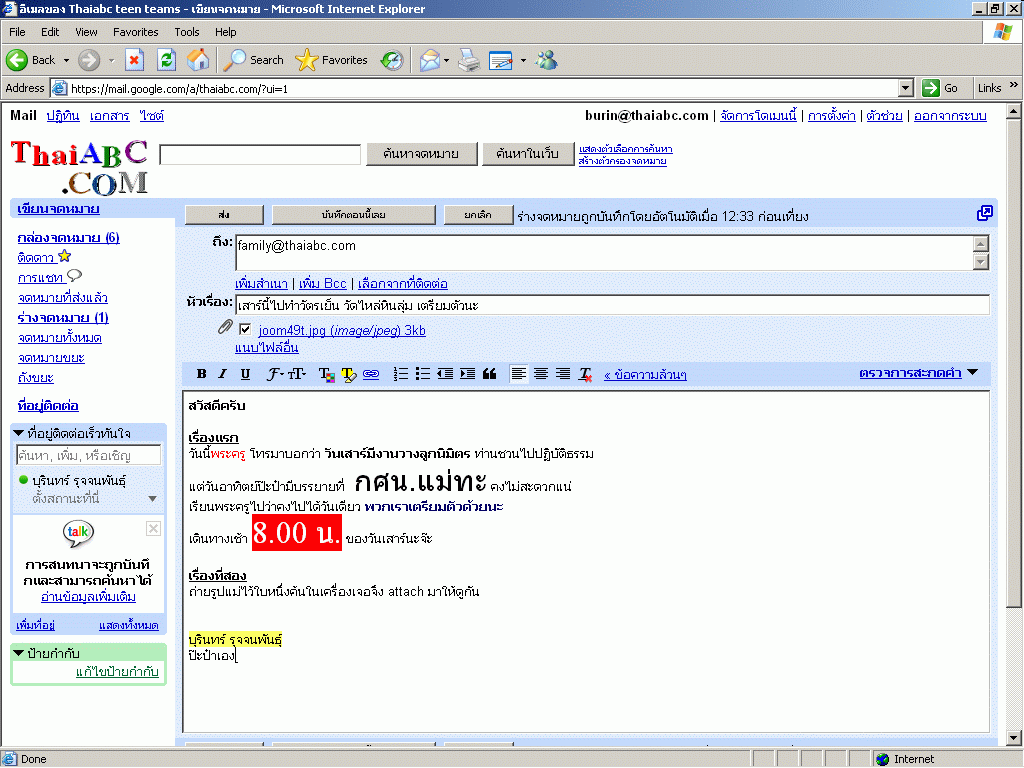Open the Favorites menu in menu bar
This screenshot has width=1024, height=768.
point(135,32)
